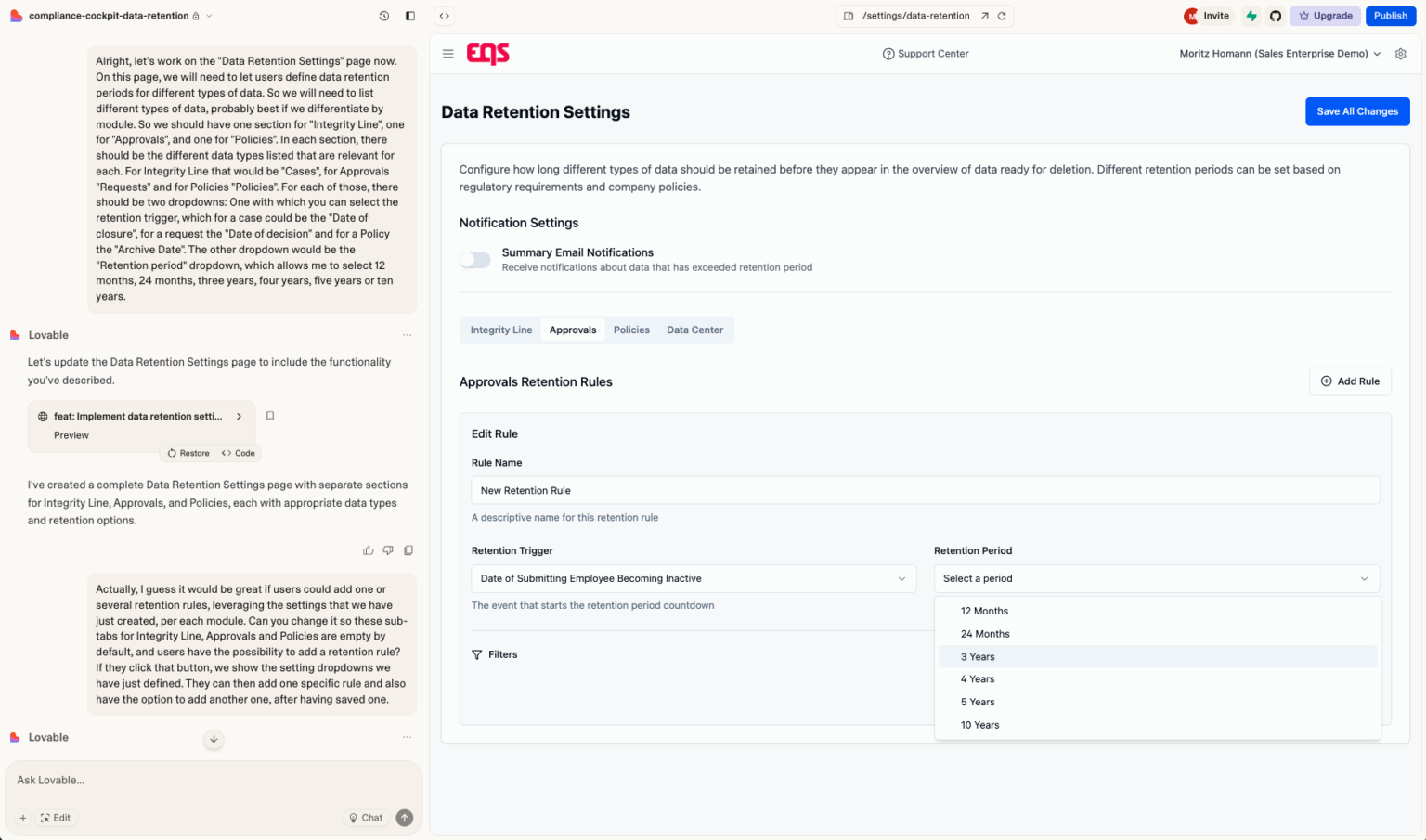This screenshot has height=840, width=1426.
Task: Switch to the Data Center tab
Action: click(x=694, y=330)
